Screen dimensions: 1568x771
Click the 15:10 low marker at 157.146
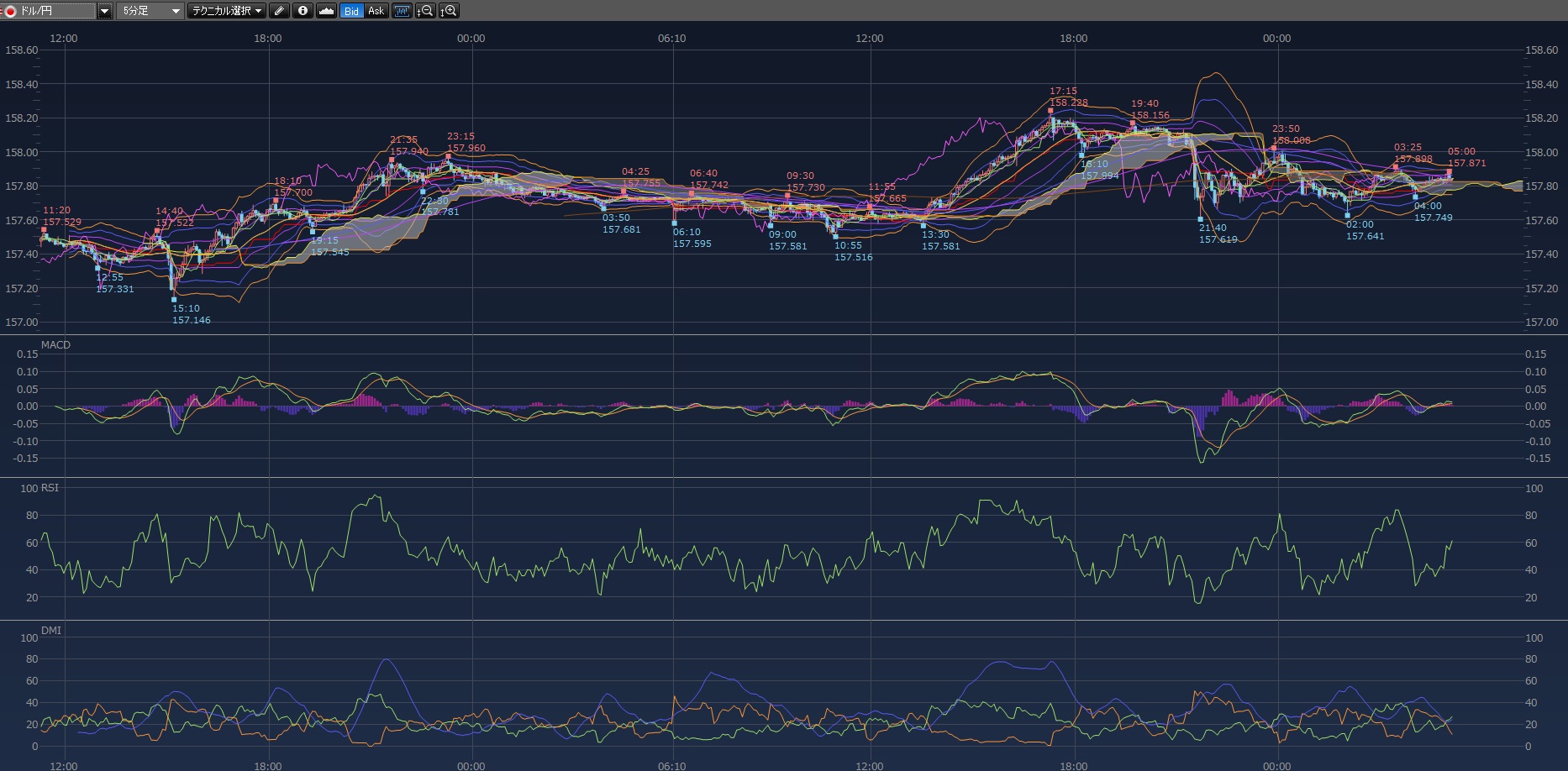point(174,299)
